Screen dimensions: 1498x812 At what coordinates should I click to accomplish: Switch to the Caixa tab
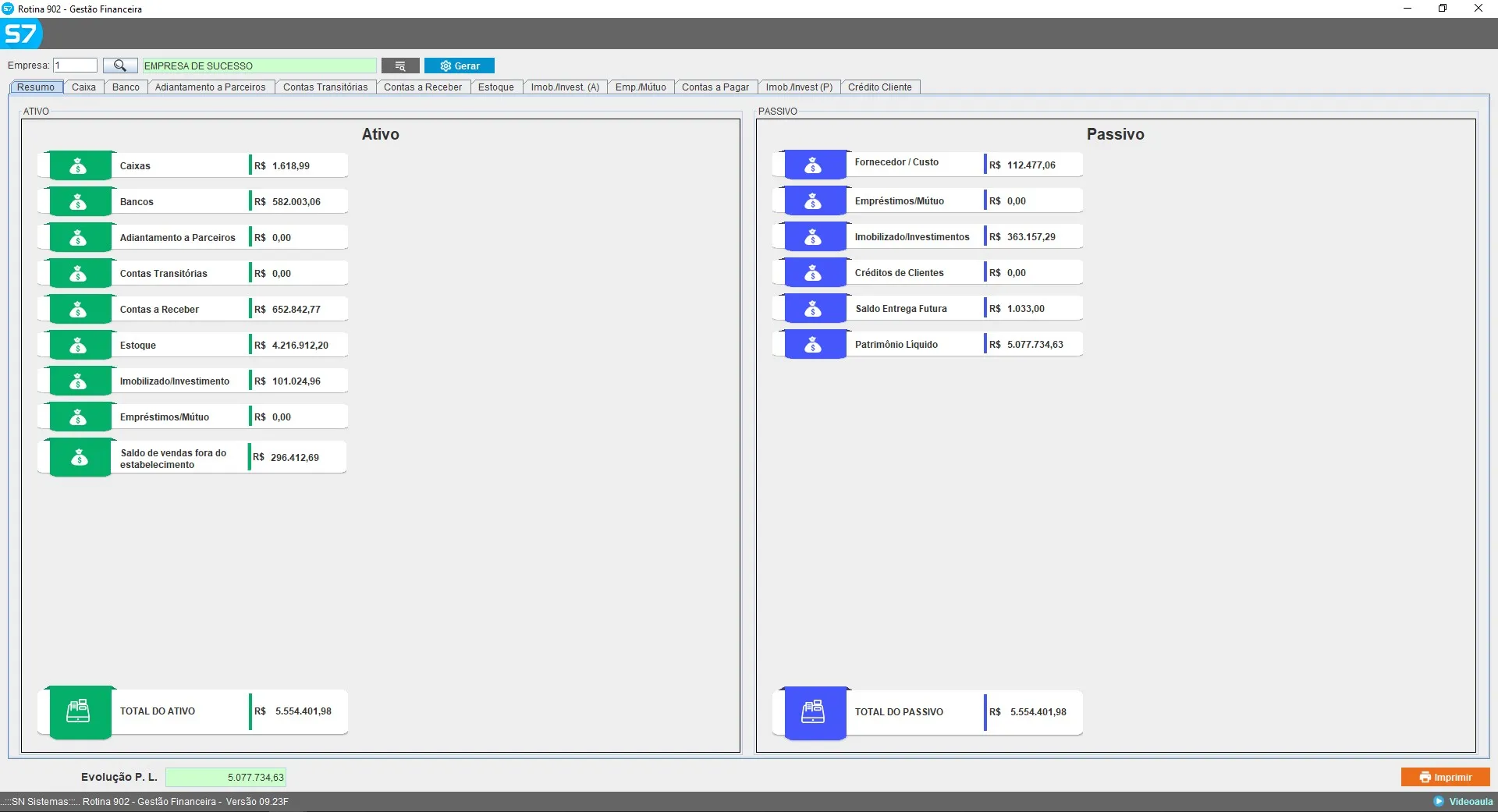point(83,87)
